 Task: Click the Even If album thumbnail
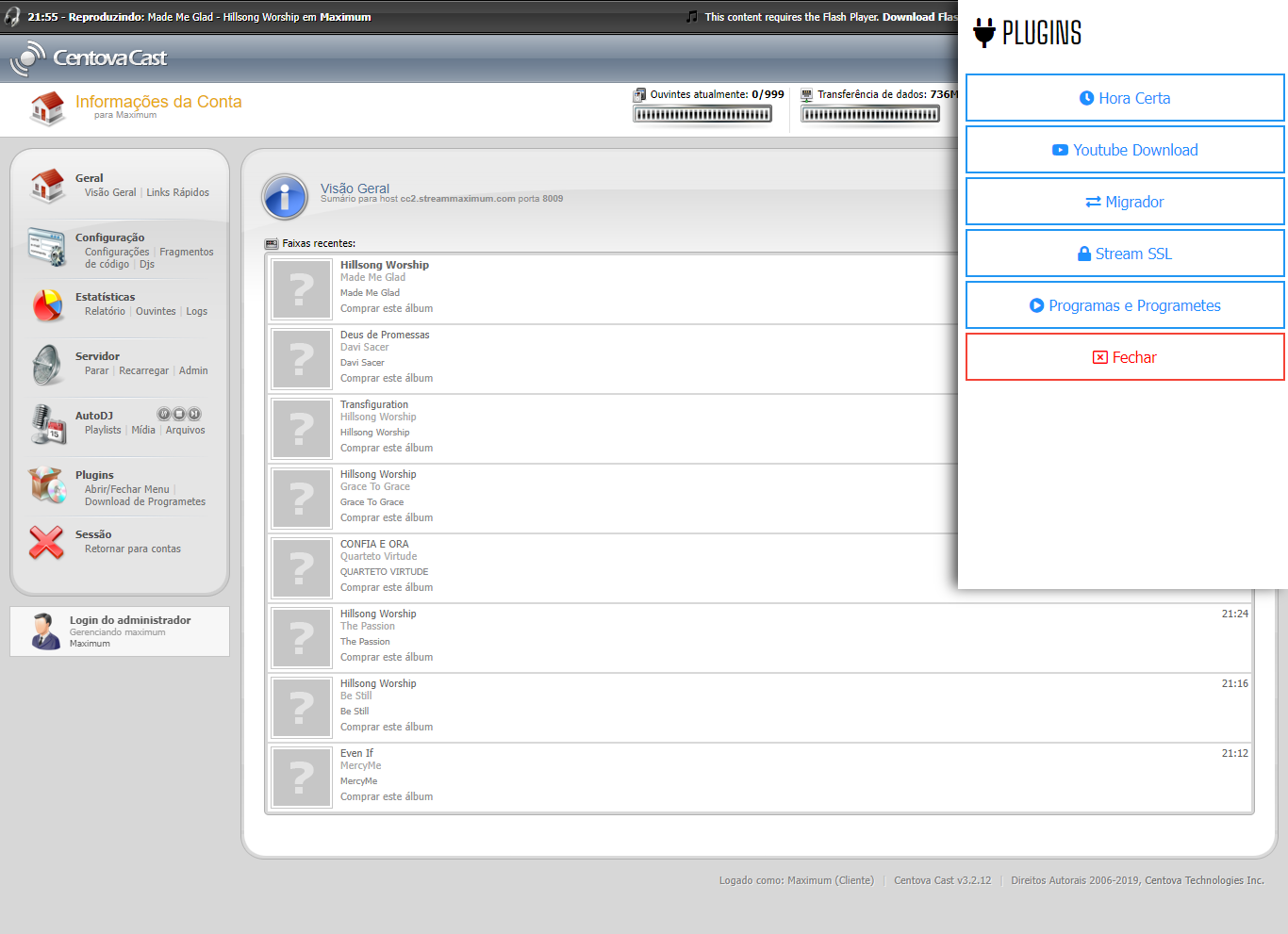302,778
